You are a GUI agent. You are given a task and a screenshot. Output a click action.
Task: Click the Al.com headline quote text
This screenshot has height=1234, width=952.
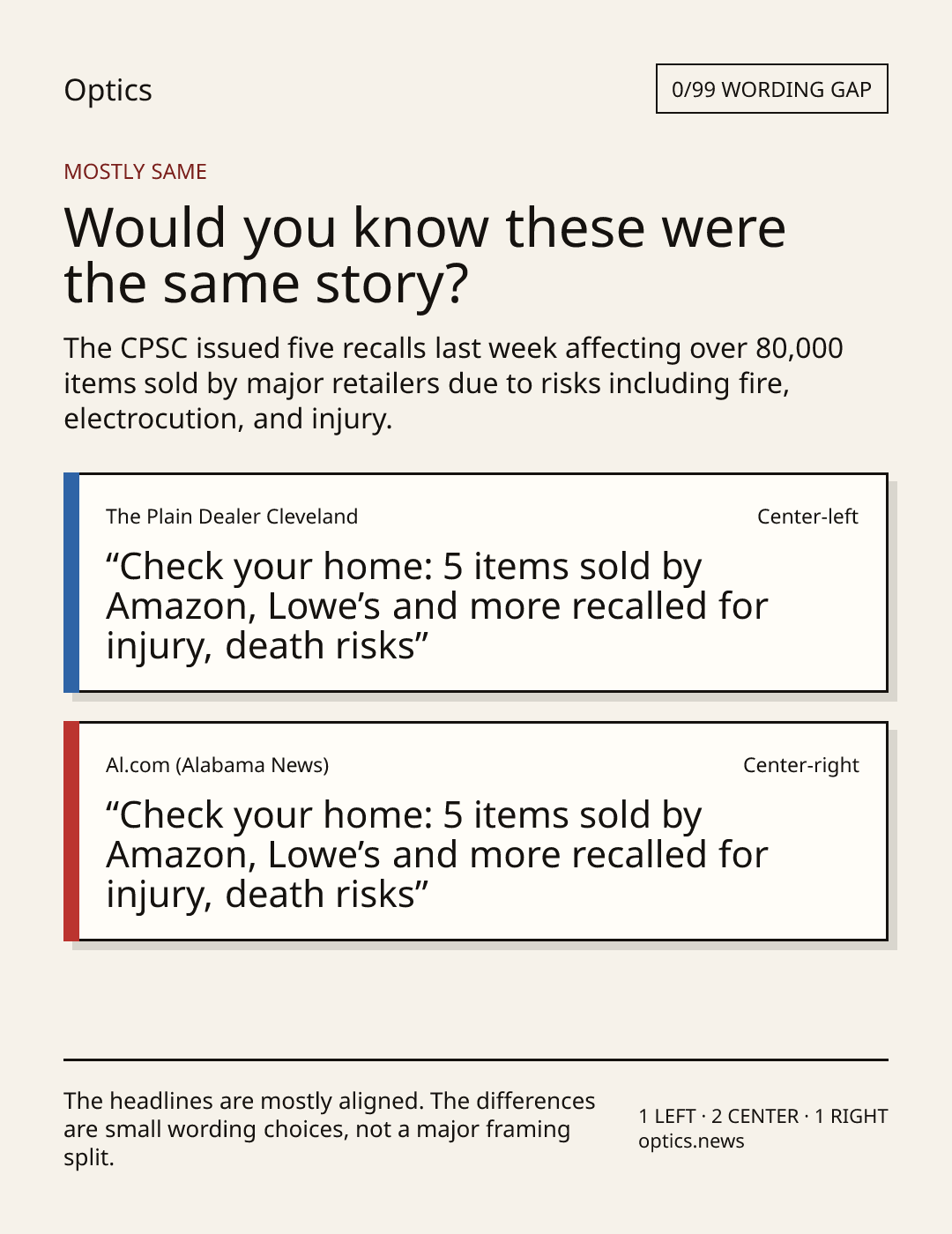pyautogui.click(x=437, y=855)
